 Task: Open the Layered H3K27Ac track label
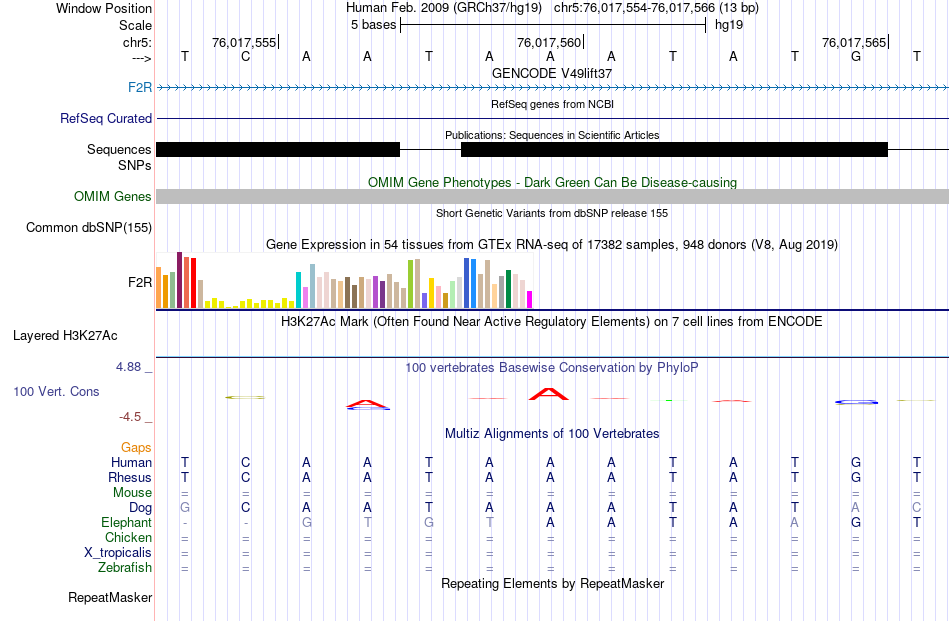65,336
